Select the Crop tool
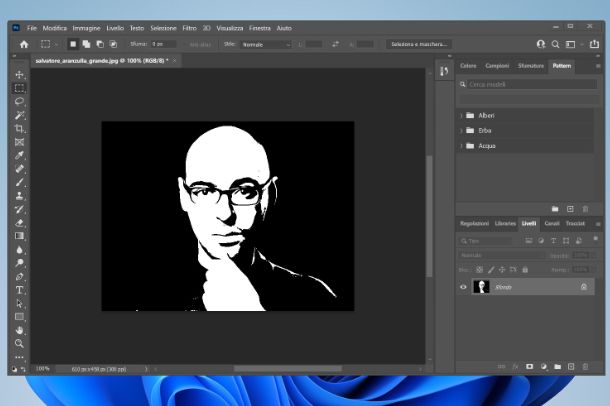This screenshot has width=610, height=406. click(x=20, y=129)
